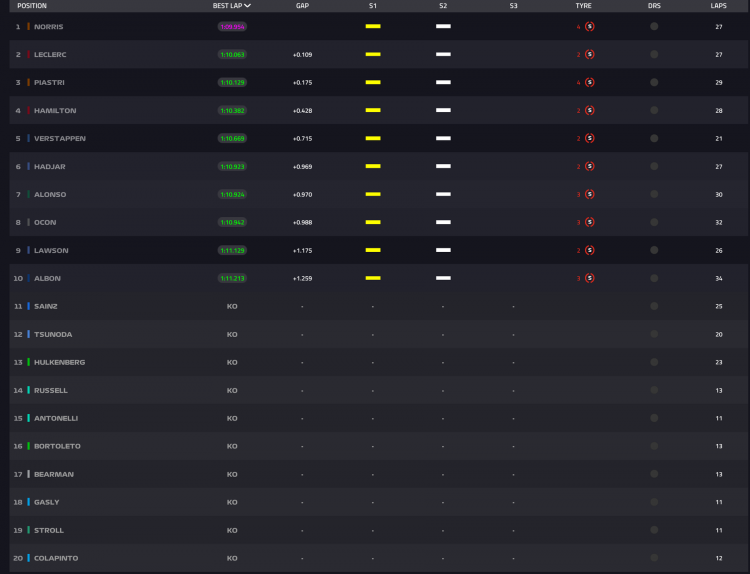Click the +0.109 gap for Leclerc

[302, 55]
